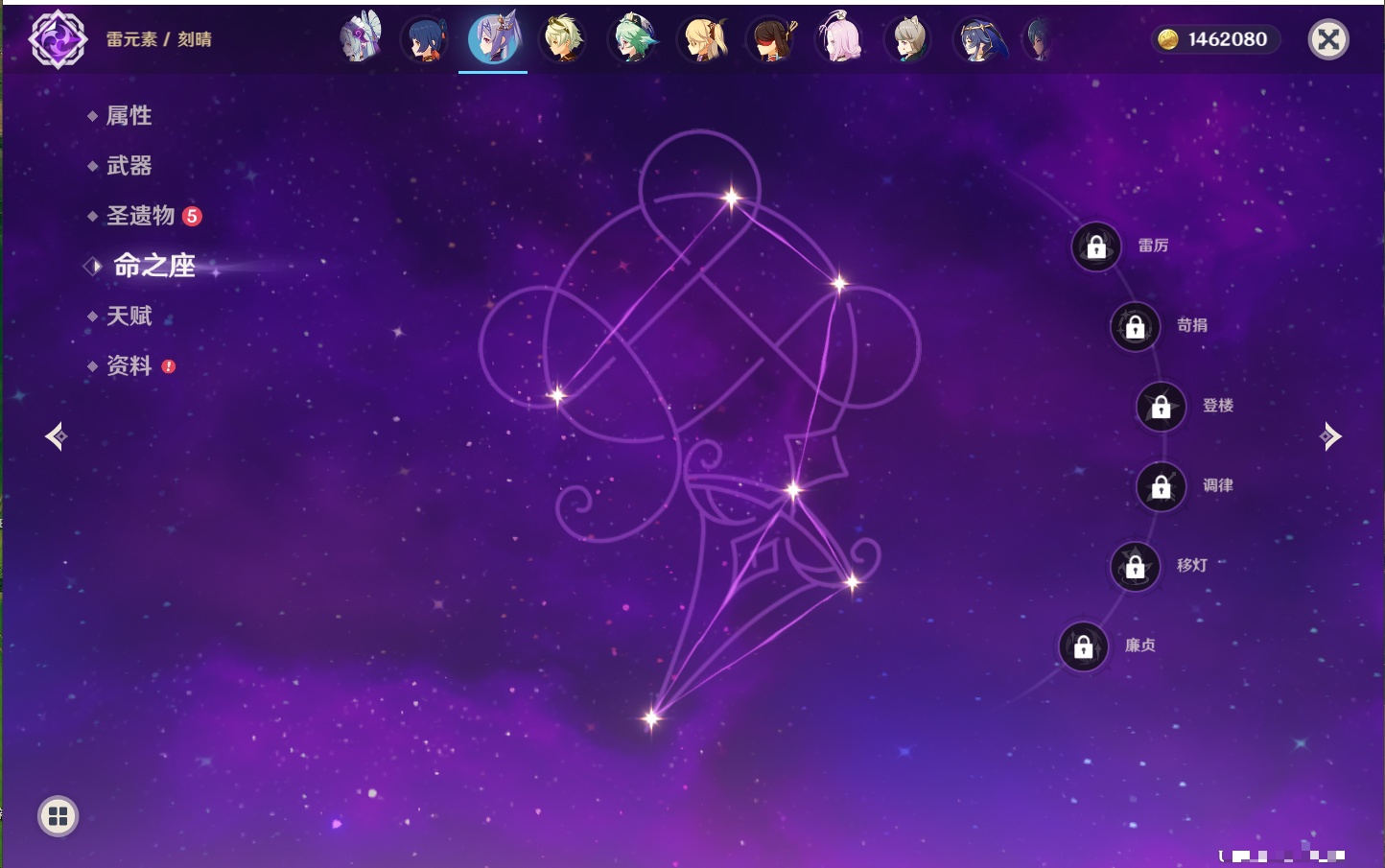Click the 调律 constellation label
The width and height of the screenshot is (1385, 868).
click(x=1218, y=485)
